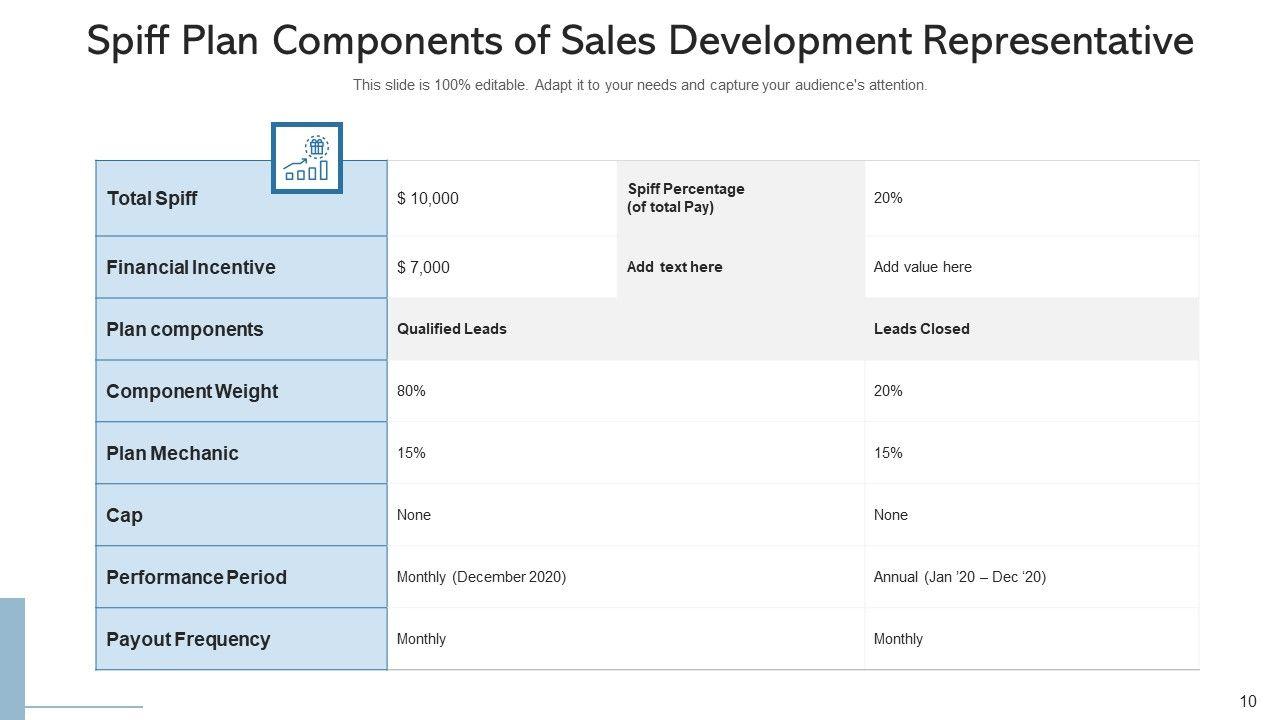Select the Qualified Leads column heading
The width and height of the screenshot is (1280, 720).
coord(452,329)
